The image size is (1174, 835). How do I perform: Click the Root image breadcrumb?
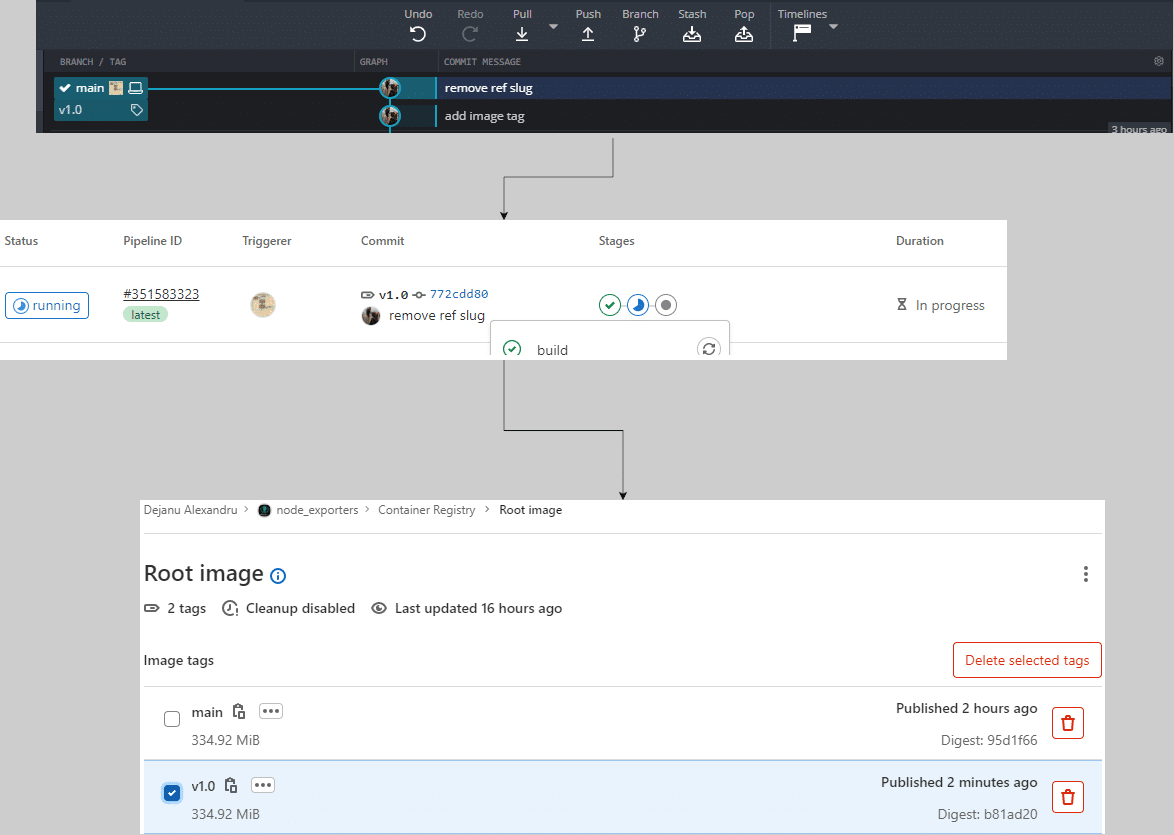pyautogui.click(x=531, y=510)
